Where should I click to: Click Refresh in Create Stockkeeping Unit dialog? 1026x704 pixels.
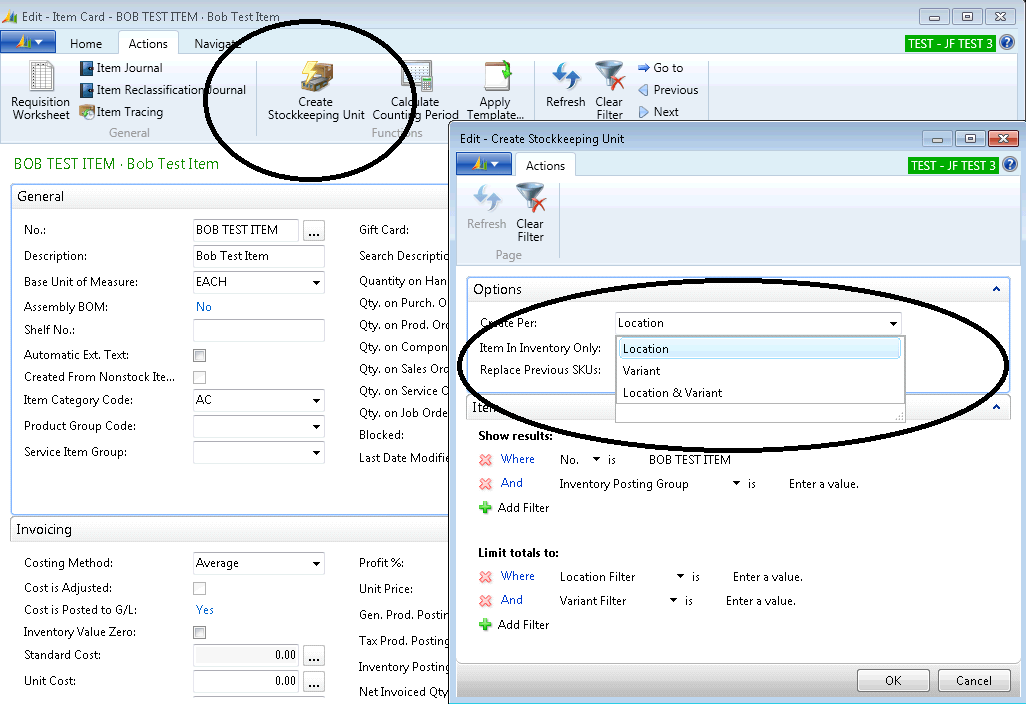487,207
